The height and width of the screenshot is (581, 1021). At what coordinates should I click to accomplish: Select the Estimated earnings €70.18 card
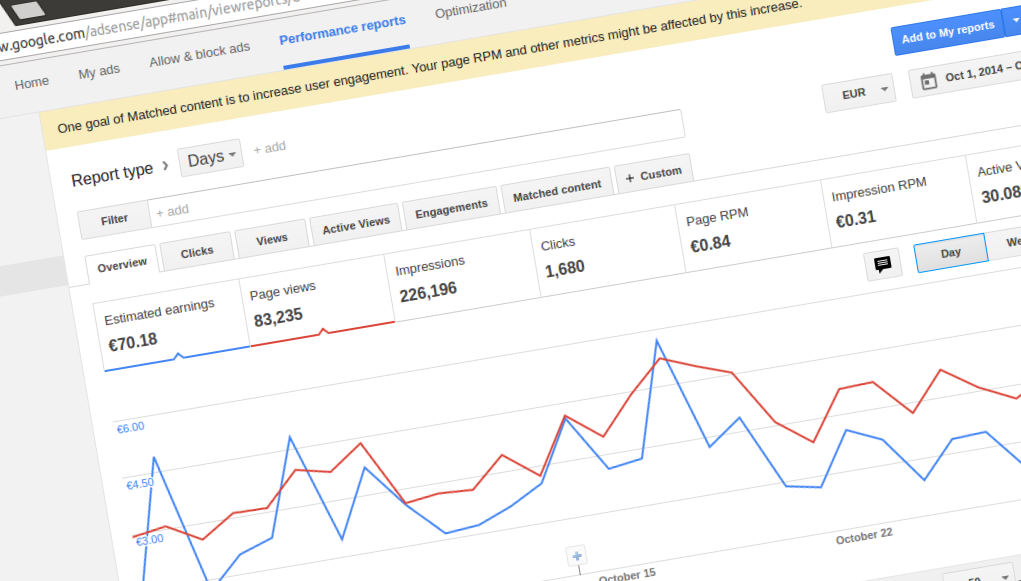[x=171, y=326]
